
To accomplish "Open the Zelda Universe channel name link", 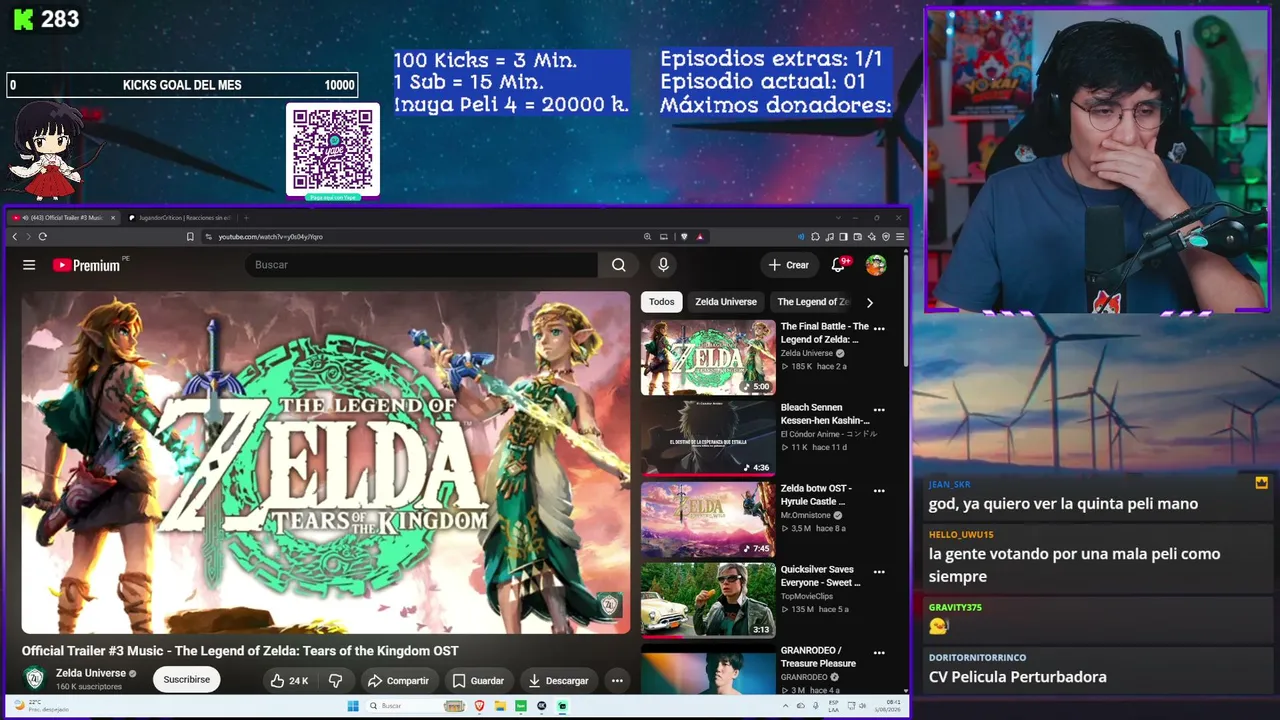I will [x=91, y=673].
